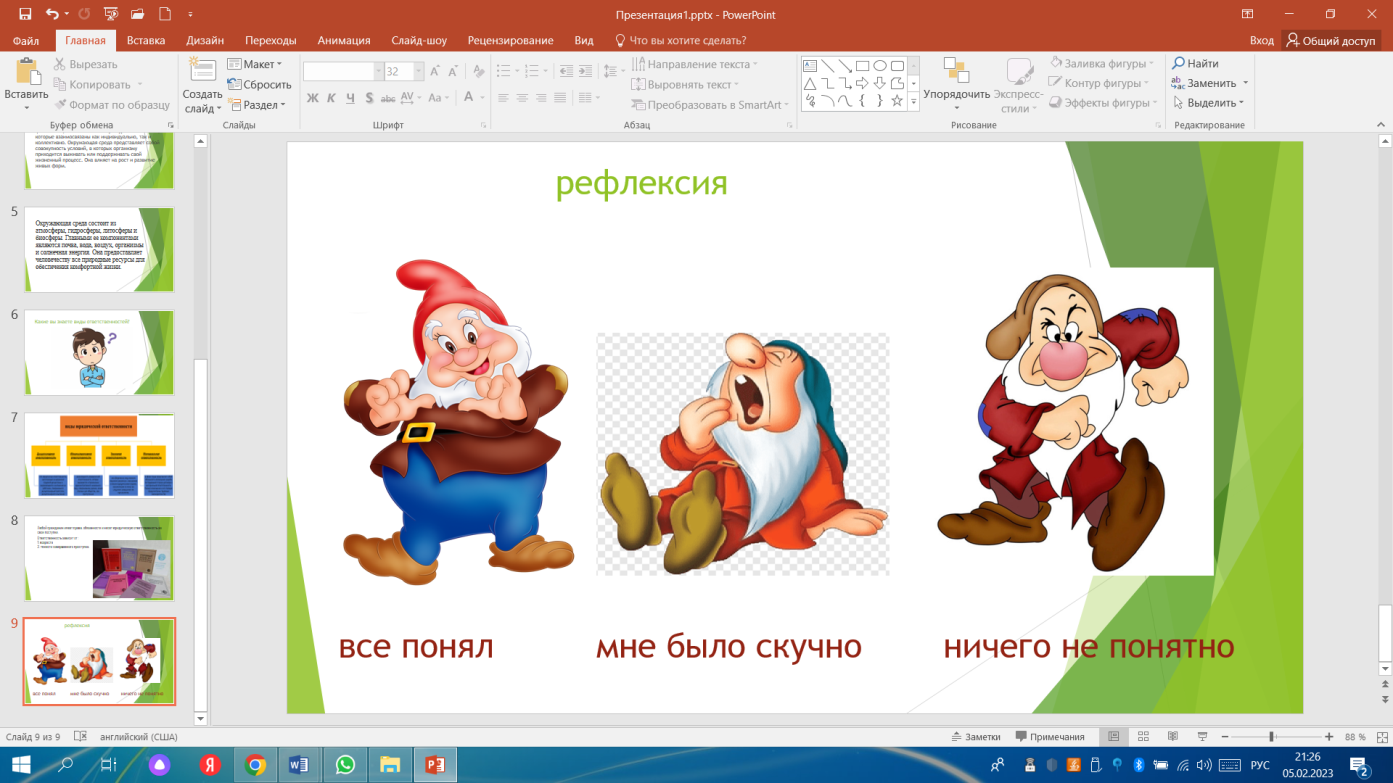
Task: Open Примечания comments button
Action: coord(1050,737)
